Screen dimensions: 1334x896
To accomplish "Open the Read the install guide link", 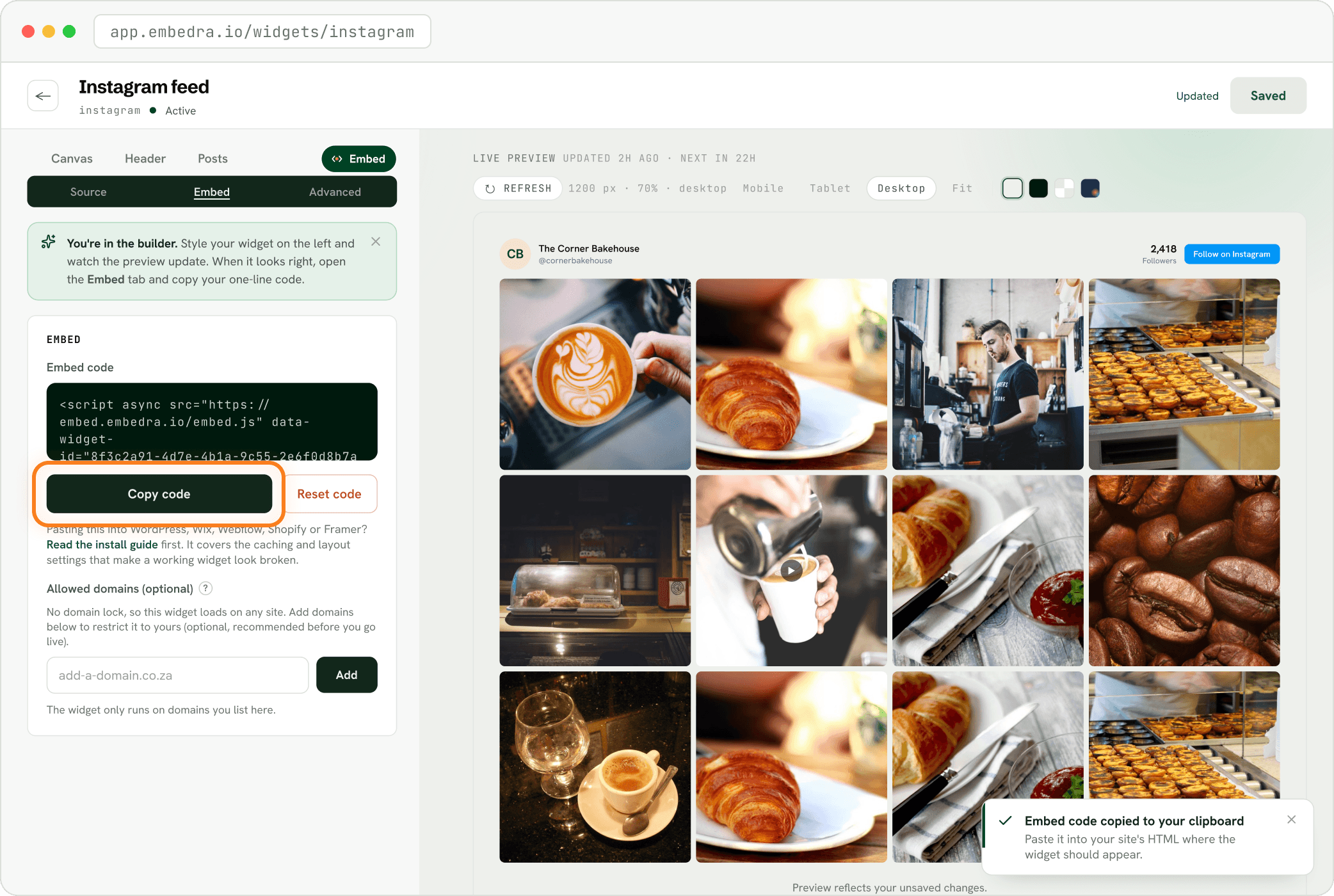I will pos(102,545).
